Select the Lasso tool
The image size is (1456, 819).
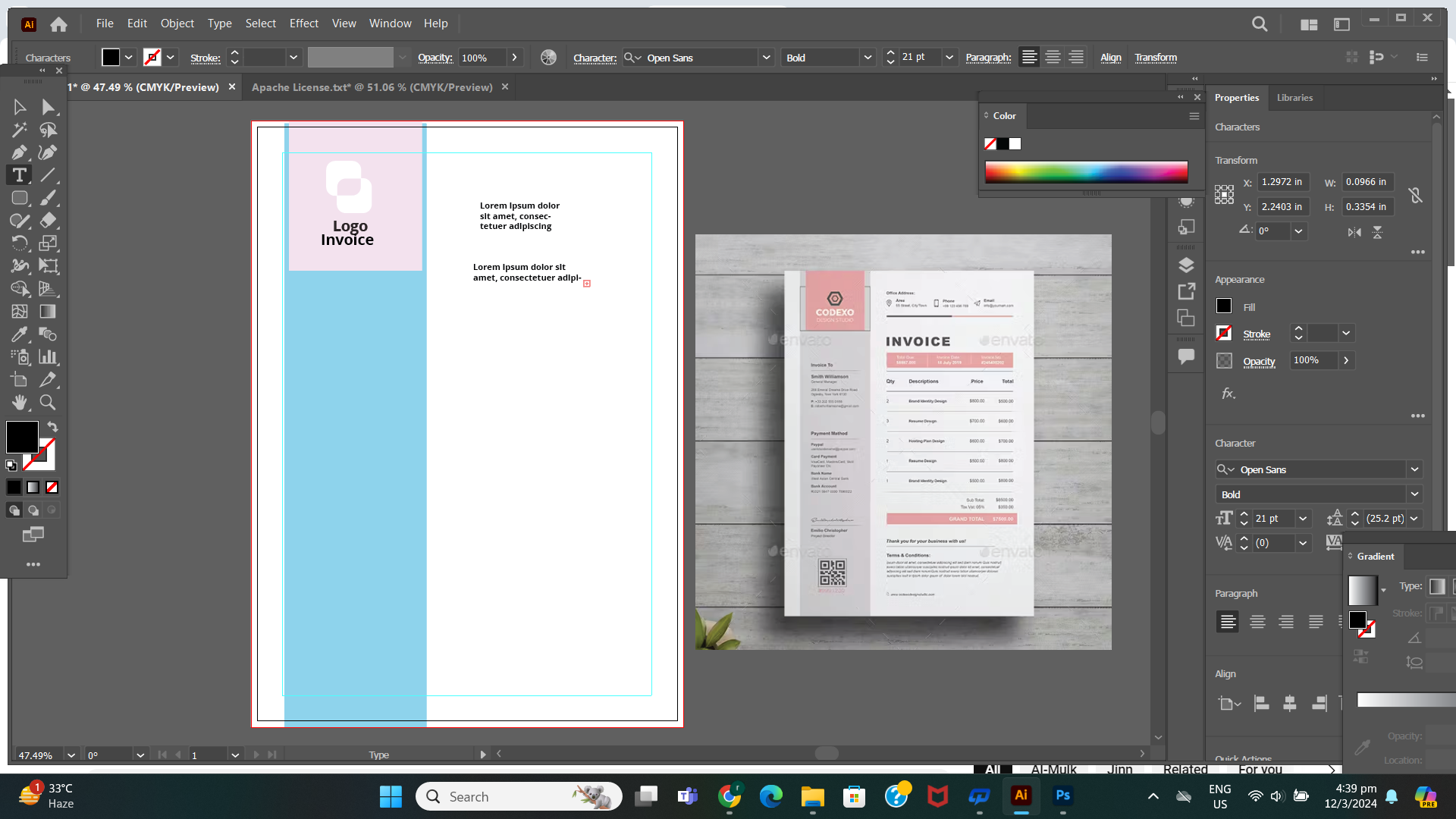click(x=48, y=130)
